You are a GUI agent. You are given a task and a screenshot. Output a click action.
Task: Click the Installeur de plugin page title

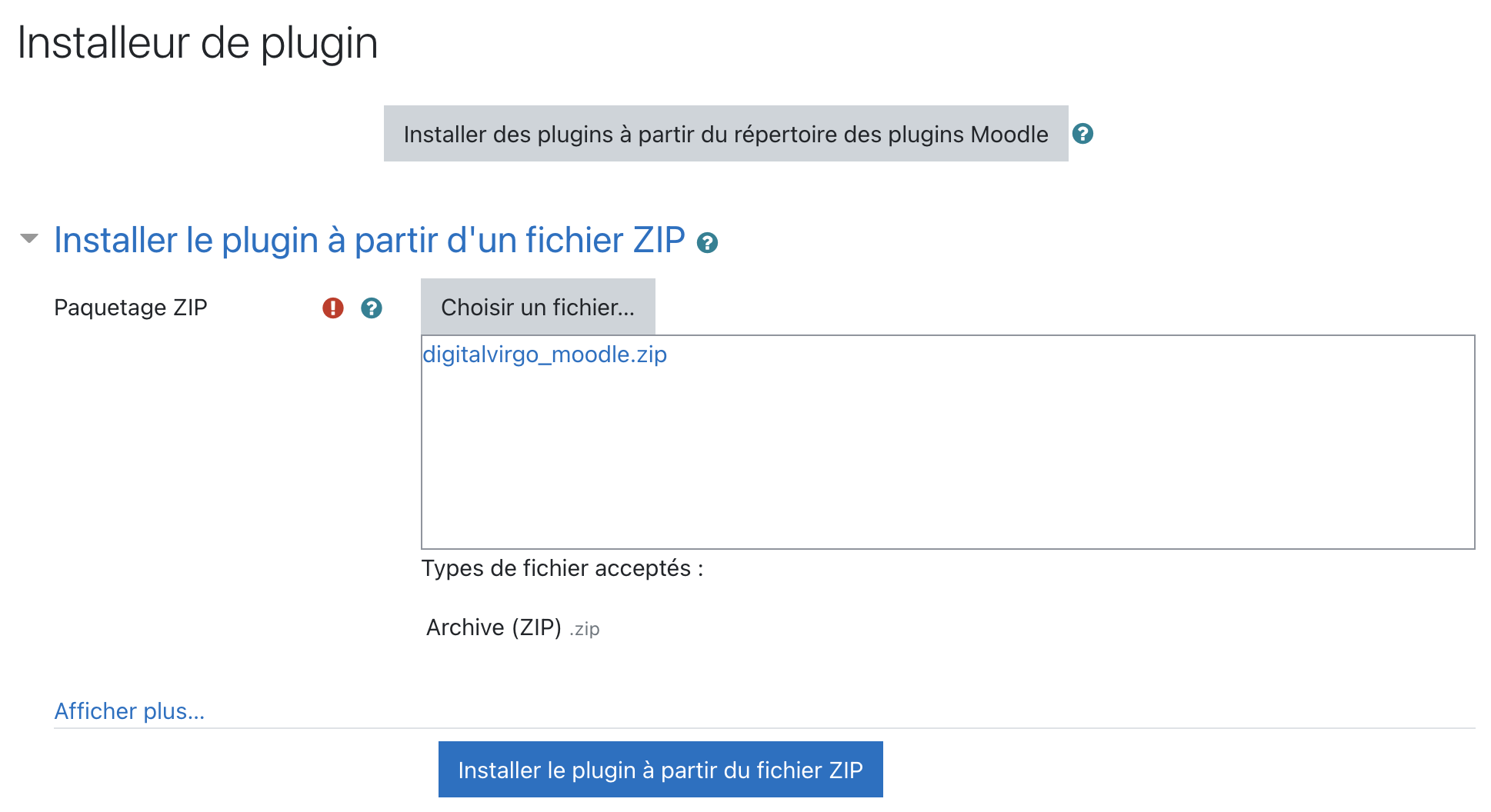[198, 43]
